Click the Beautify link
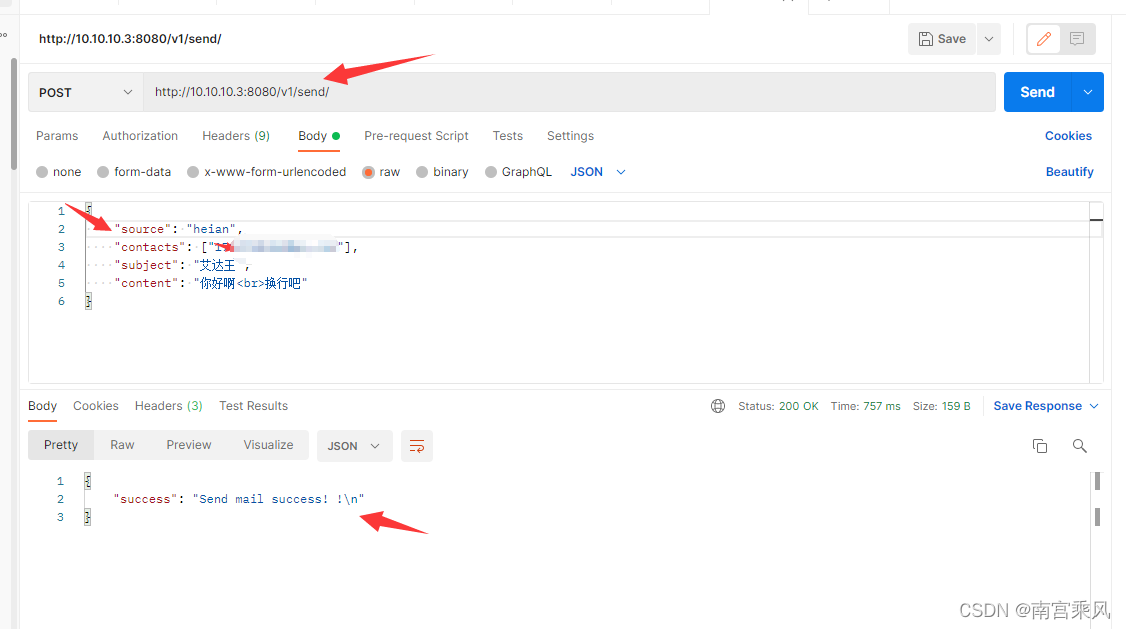 [x=1069, y=172]
